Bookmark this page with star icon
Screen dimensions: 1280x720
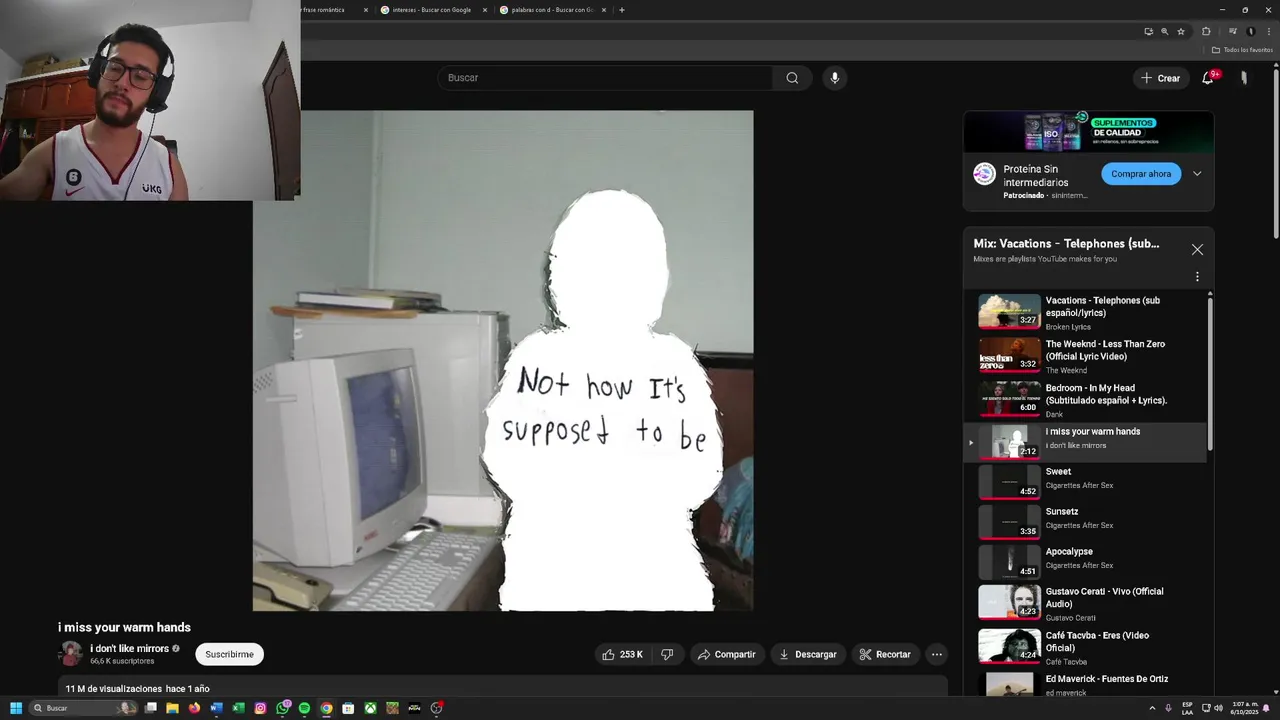1181,31
